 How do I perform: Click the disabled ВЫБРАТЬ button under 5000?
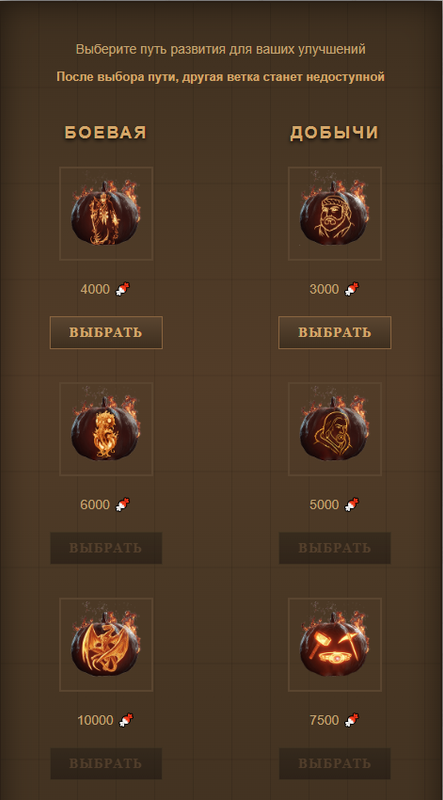[x=335, y=548]
